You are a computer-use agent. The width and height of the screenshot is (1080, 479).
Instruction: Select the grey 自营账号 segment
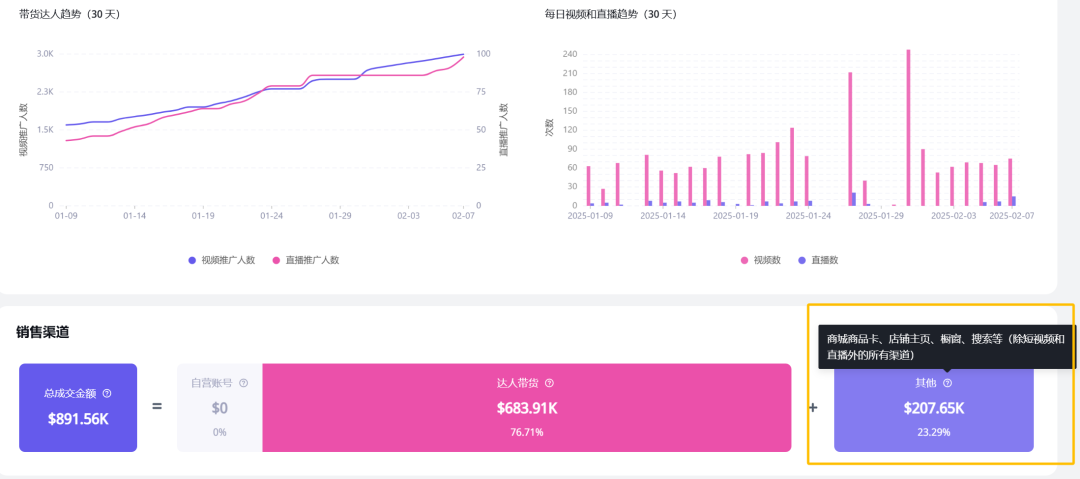pyautogui.click(x=220, y=408)
